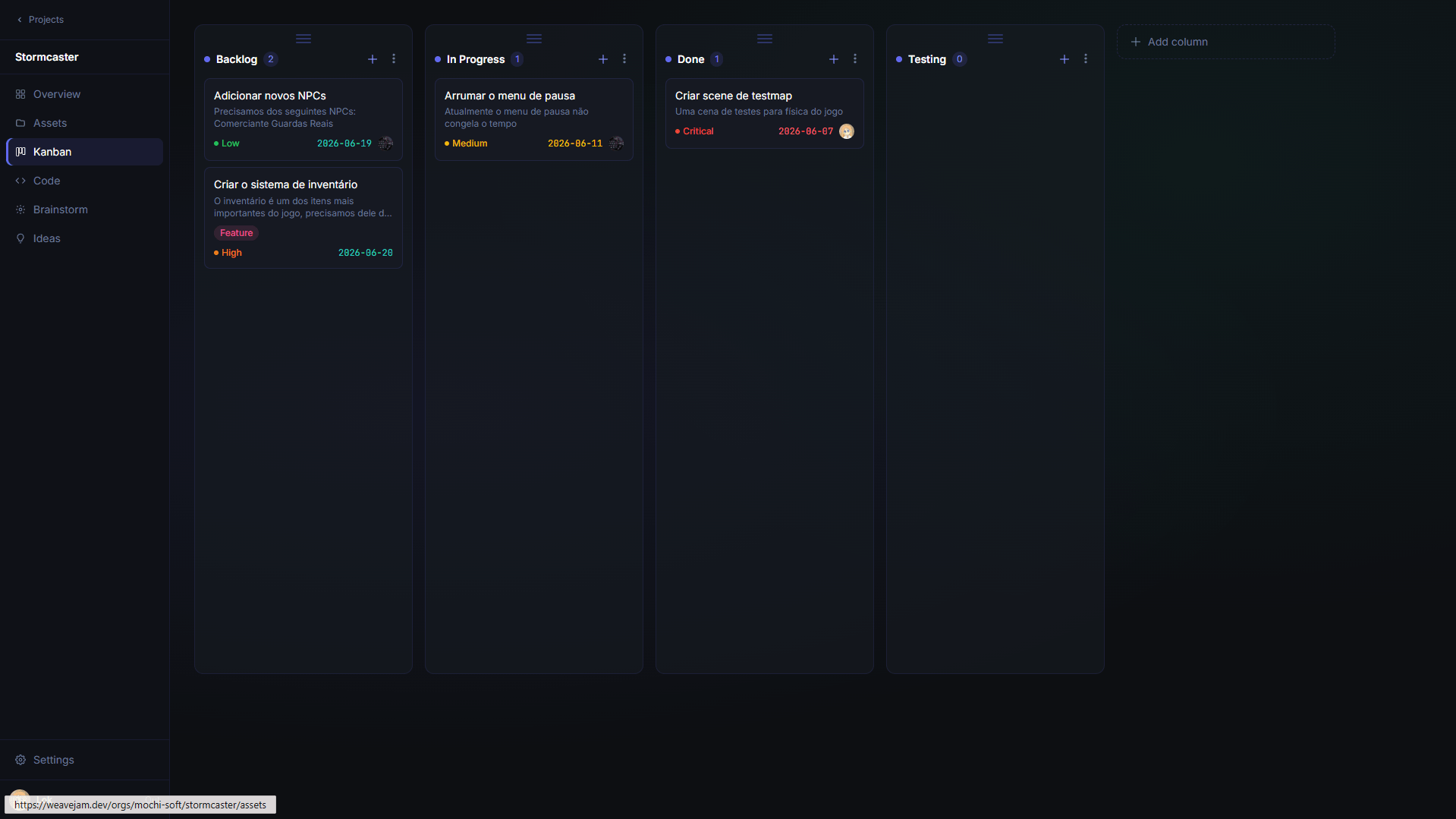This screenshot has width=1456, height=819.
Task: Open In Progress column options menu
Action: point(624,59)
